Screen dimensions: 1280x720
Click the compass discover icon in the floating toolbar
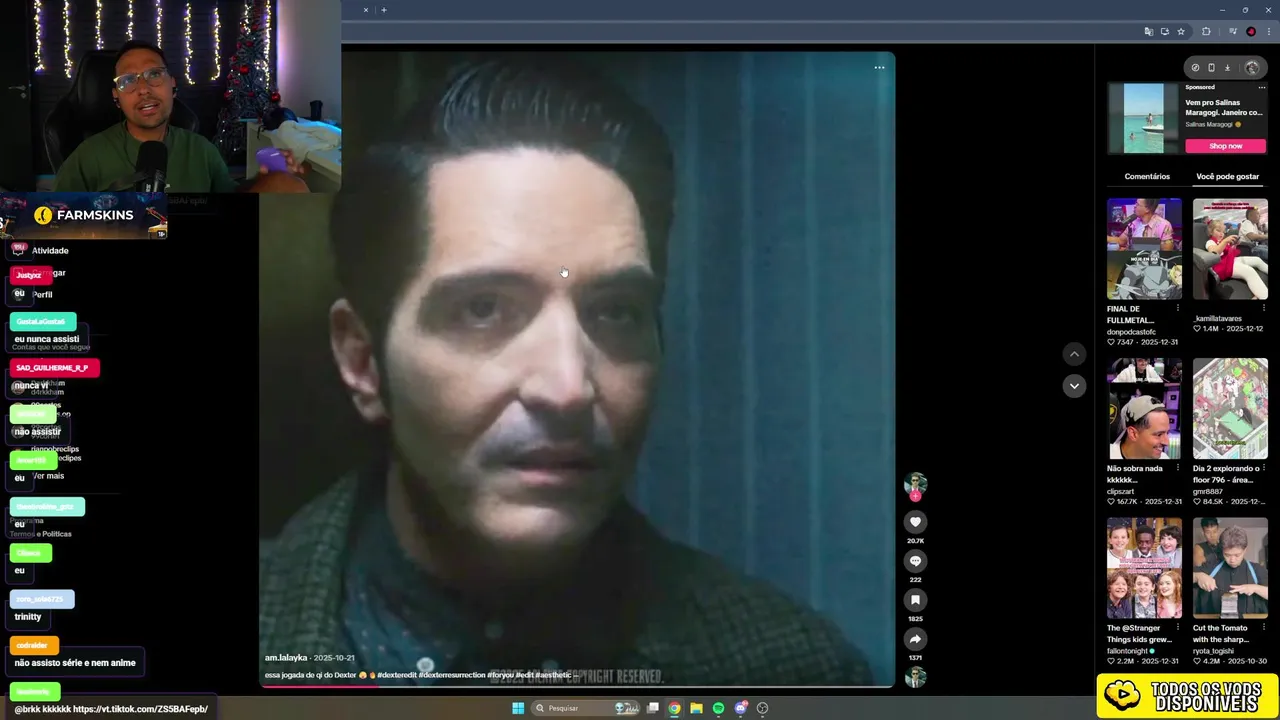(x=1195, y=68)
